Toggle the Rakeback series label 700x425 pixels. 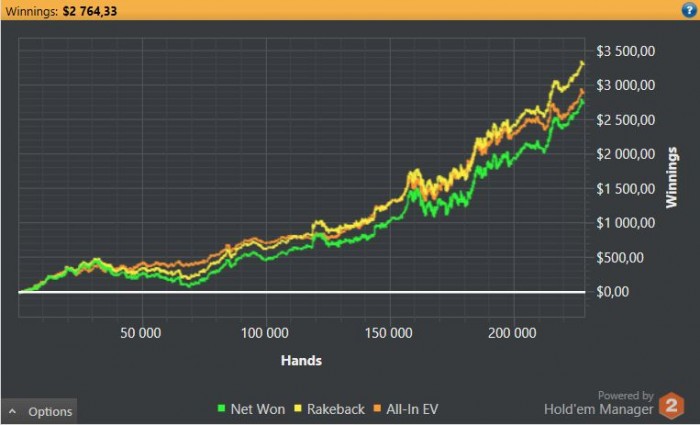[336, 409]
